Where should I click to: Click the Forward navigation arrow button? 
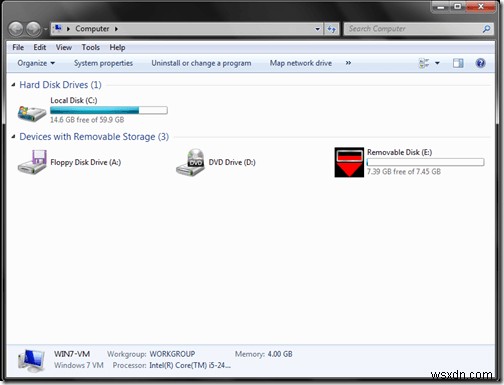click(x=33, y=29)
